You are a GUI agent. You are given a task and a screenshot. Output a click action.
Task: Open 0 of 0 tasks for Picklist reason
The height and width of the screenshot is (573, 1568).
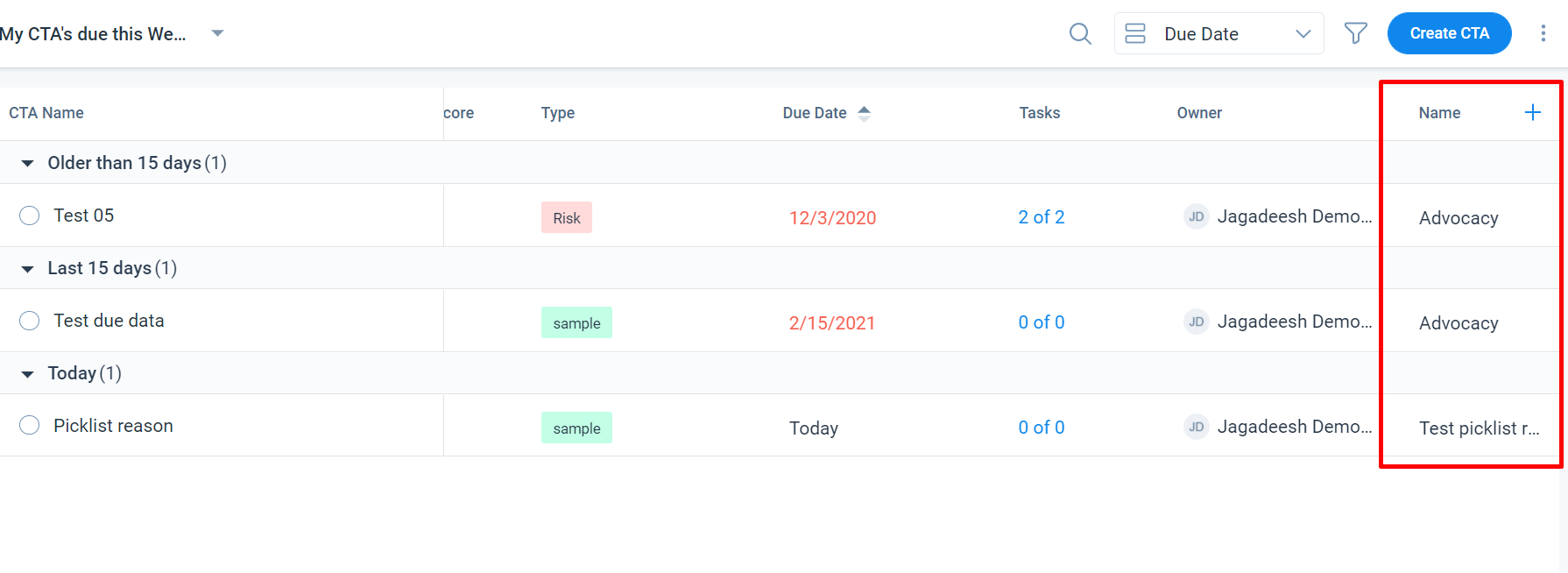[1041, 428]
